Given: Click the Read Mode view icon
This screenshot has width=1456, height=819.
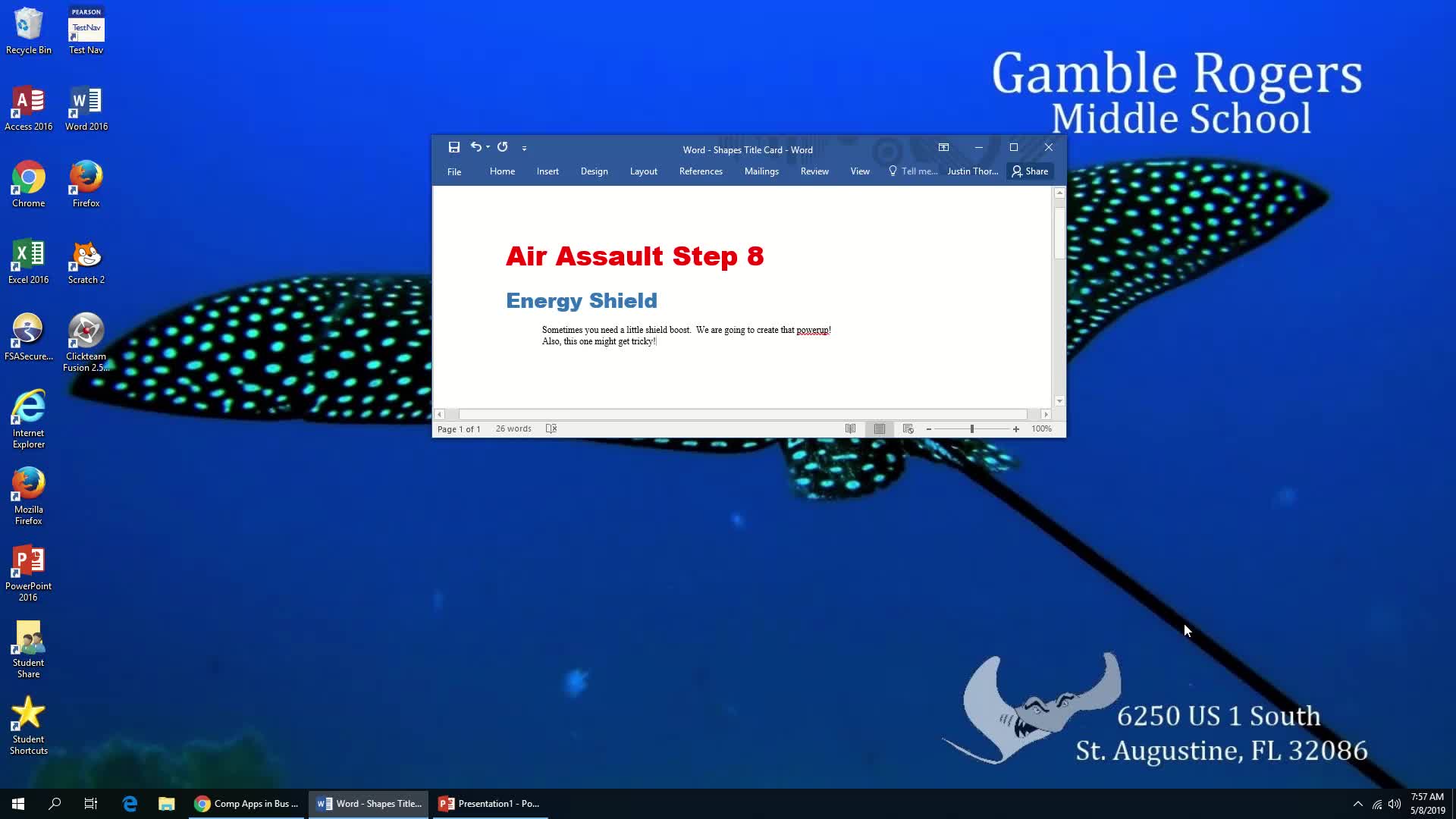Looking at the screenshot, I should click(849, 428).
